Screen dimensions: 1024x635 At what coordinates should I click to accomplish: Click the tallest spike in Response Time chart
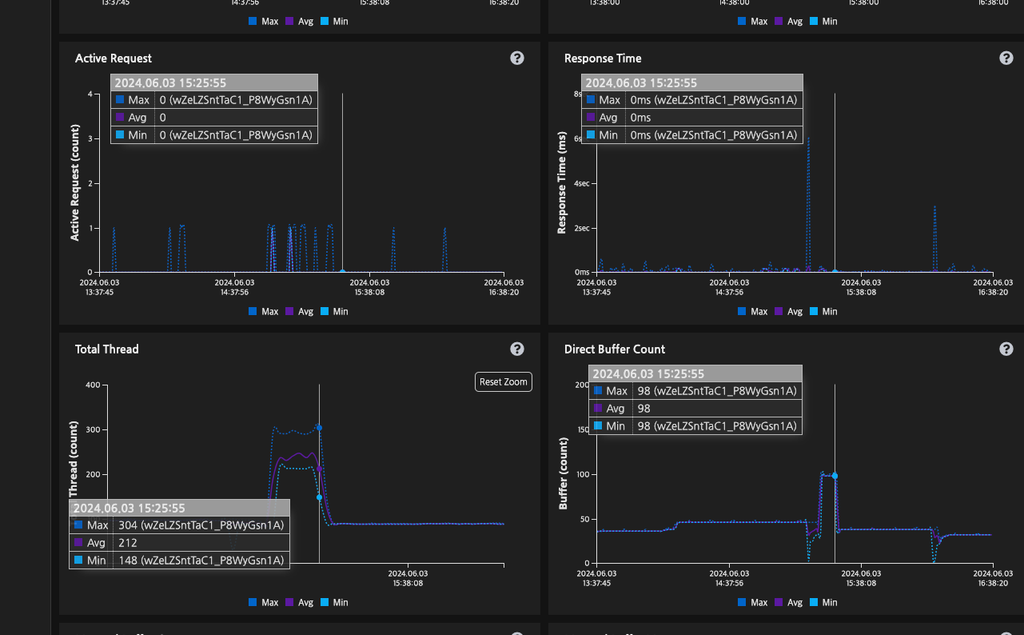808,140
